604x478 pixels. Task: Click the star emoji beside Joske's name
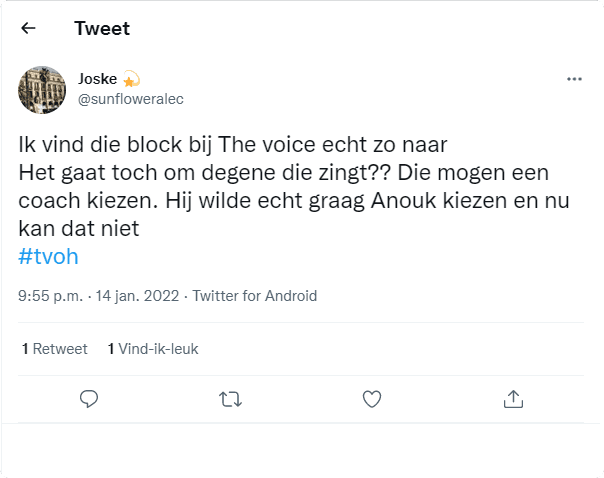click(x=131, y=79)
